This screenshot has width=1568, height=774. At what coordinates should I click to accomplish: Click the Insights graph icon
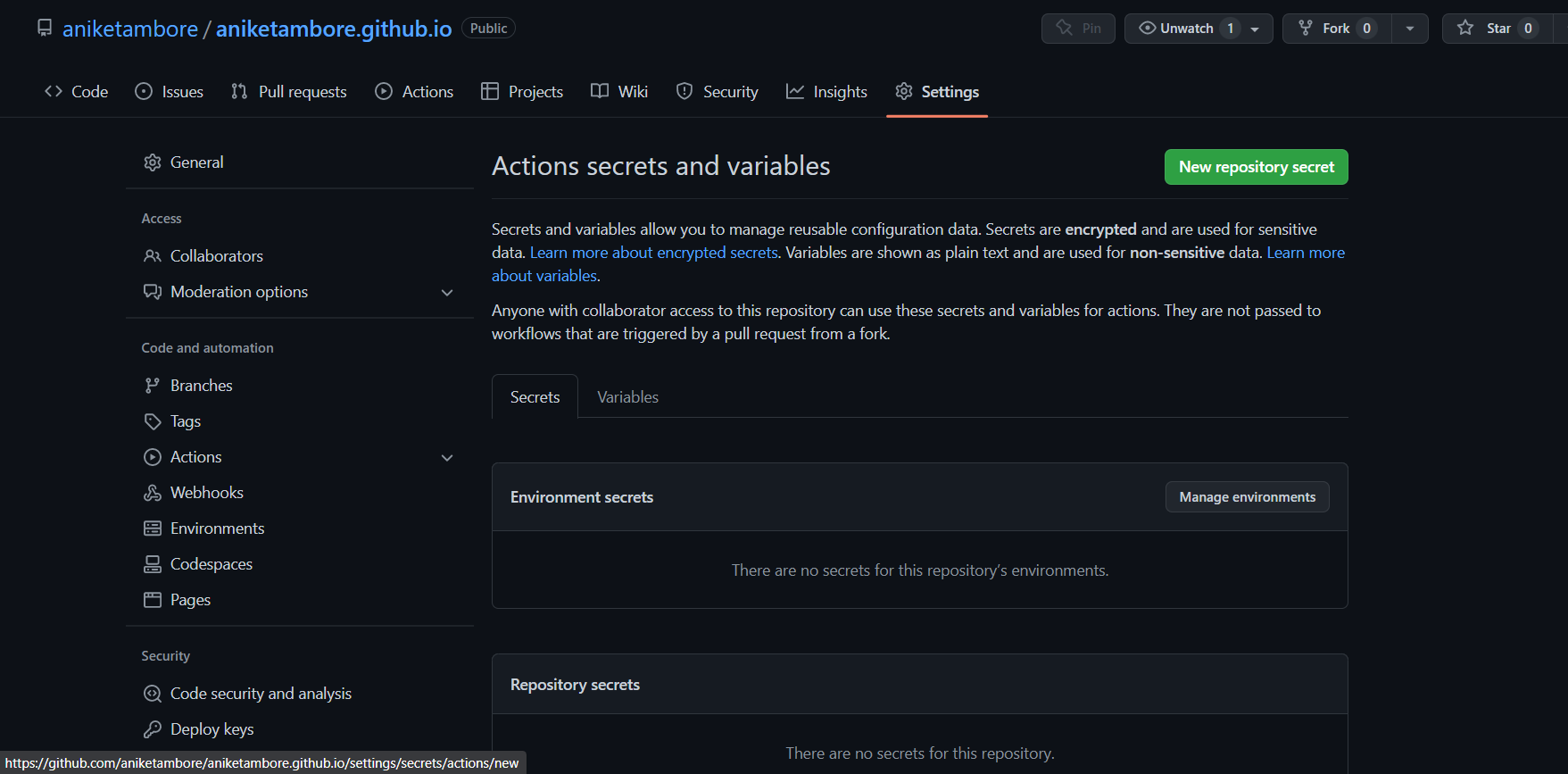click(794, 91)
